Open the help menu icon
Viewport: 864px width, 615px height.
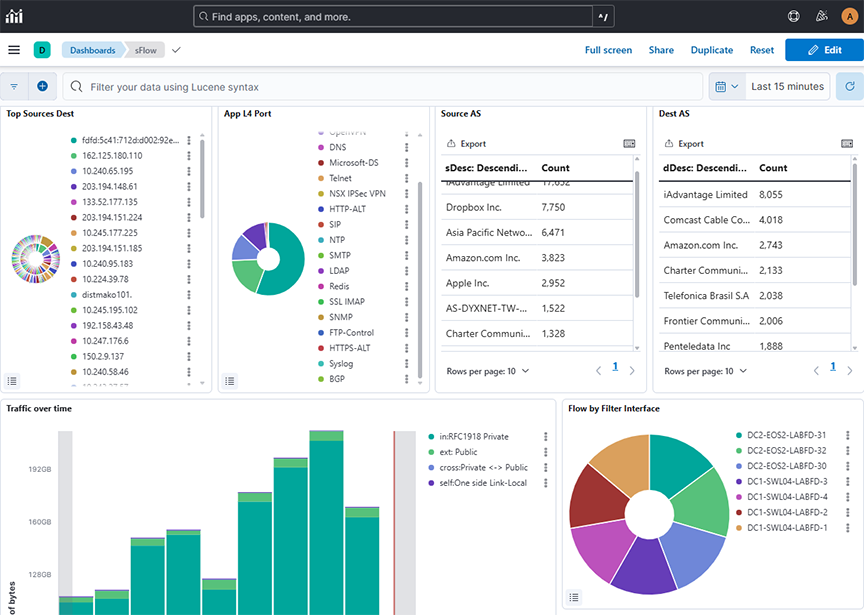(794, 16)
